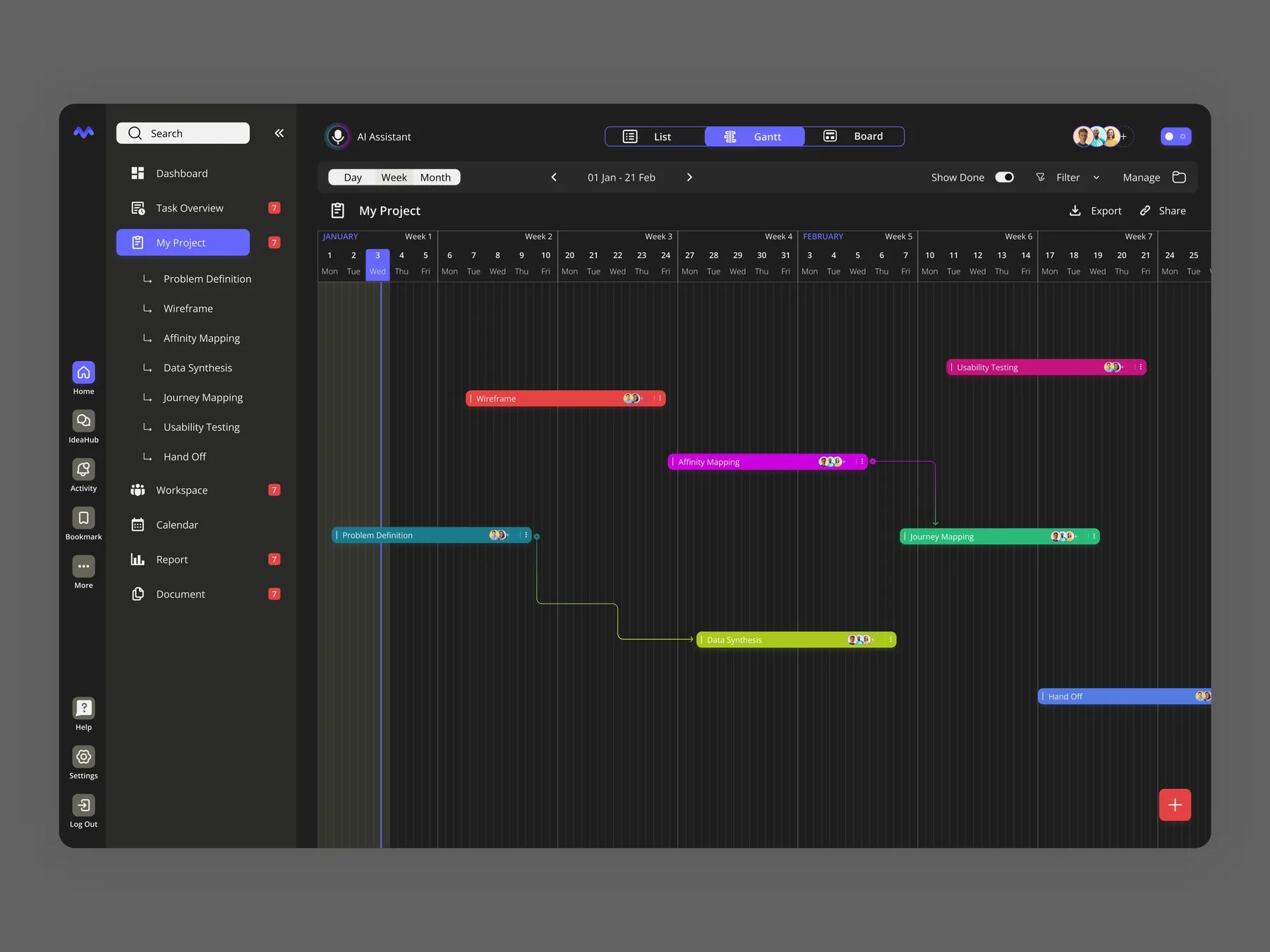Go to previous date range arrow

coord(554,177)
